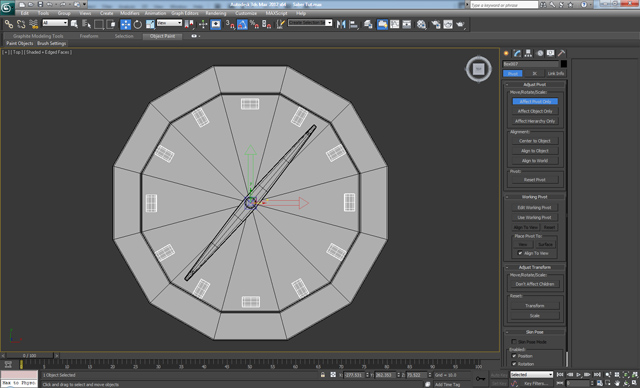
Task: Open Render Setup dialog
Action: click(x=436, y=24)
